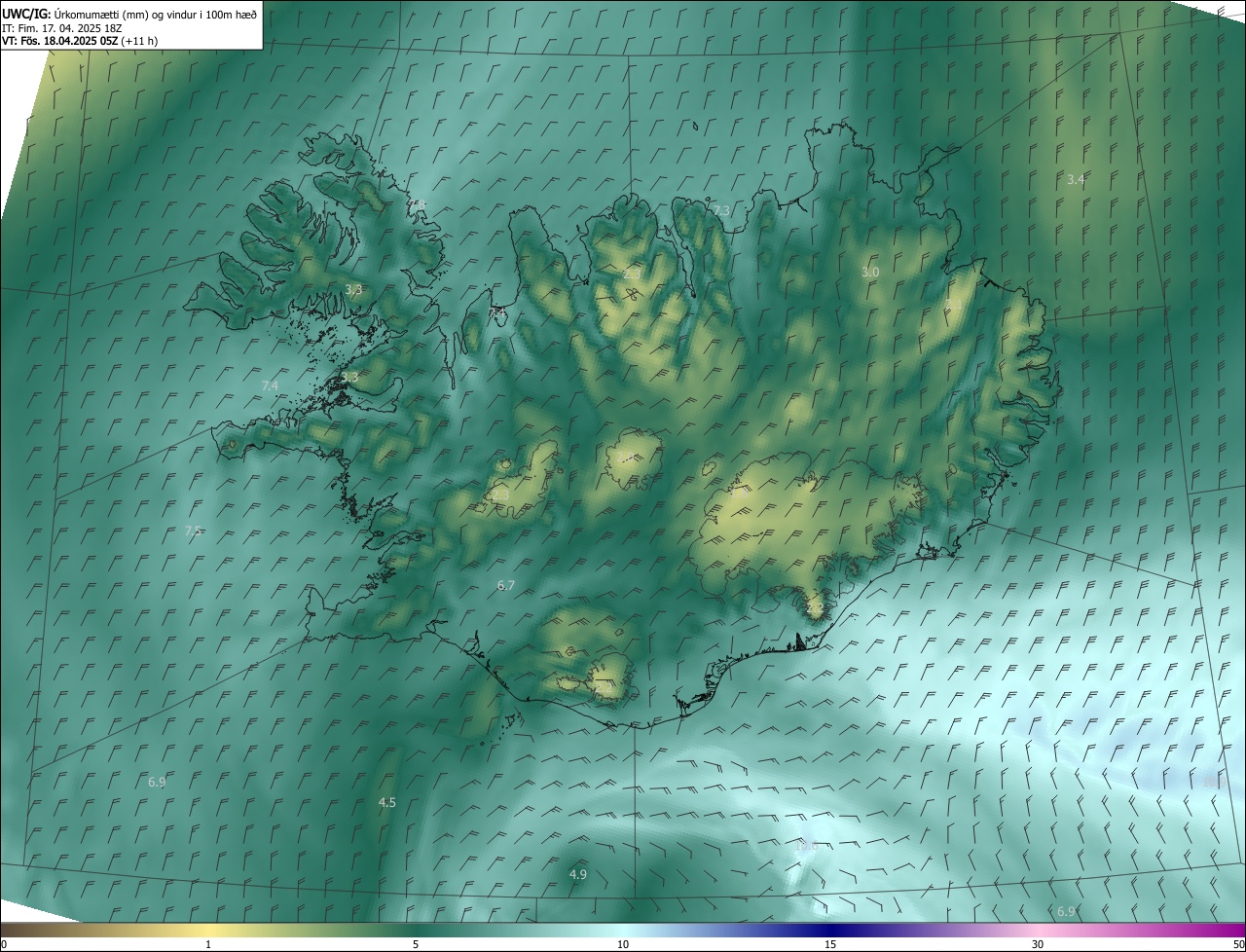Click the 6.7 value on the map
Image resolution: width=1246 pixels, height=952 pixels.
pos(505,585)
